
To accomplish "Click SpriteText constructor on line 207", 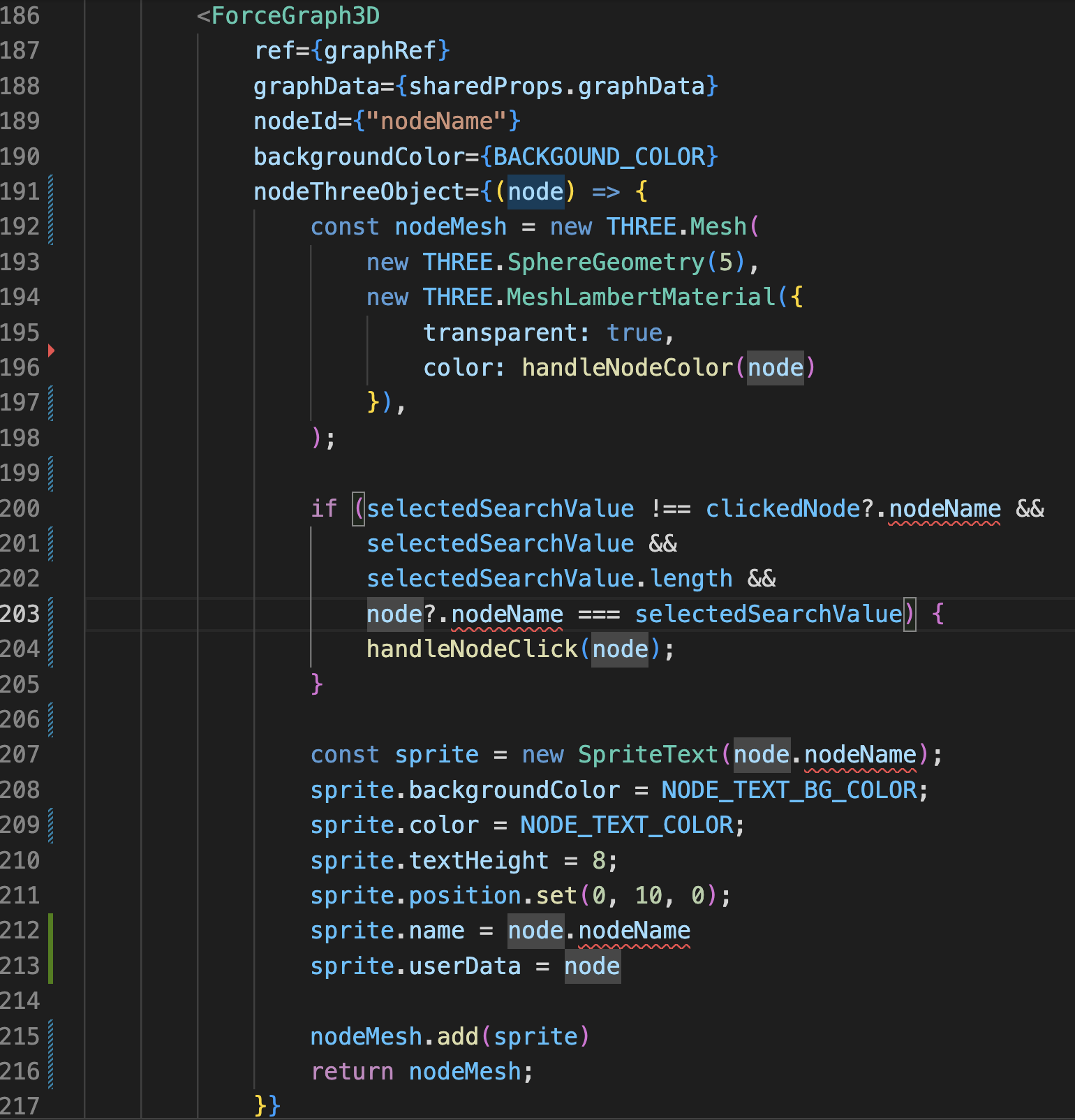I will tap(648, 754).
